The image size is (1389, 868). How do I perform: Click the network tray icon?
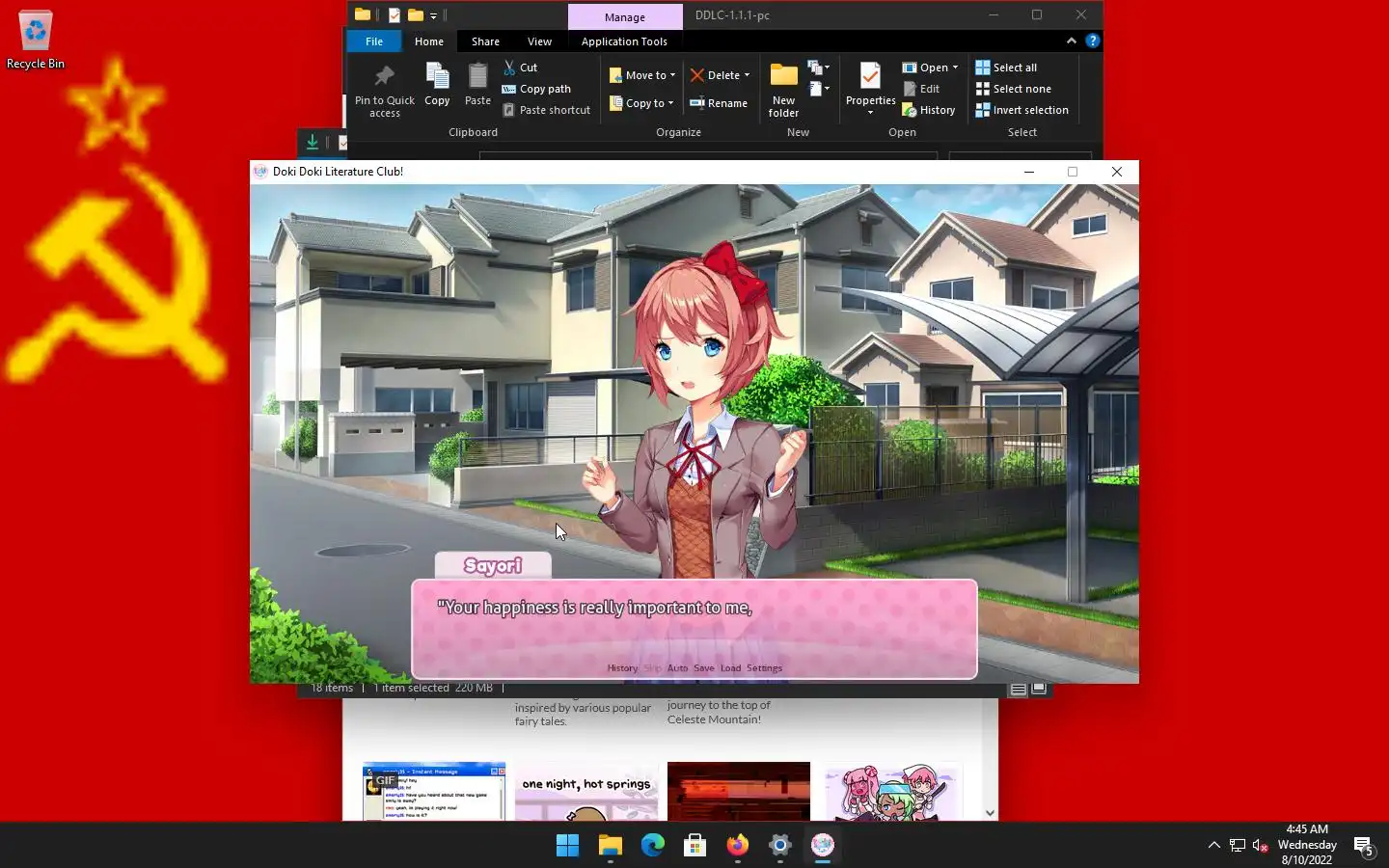coord(1238,846)
